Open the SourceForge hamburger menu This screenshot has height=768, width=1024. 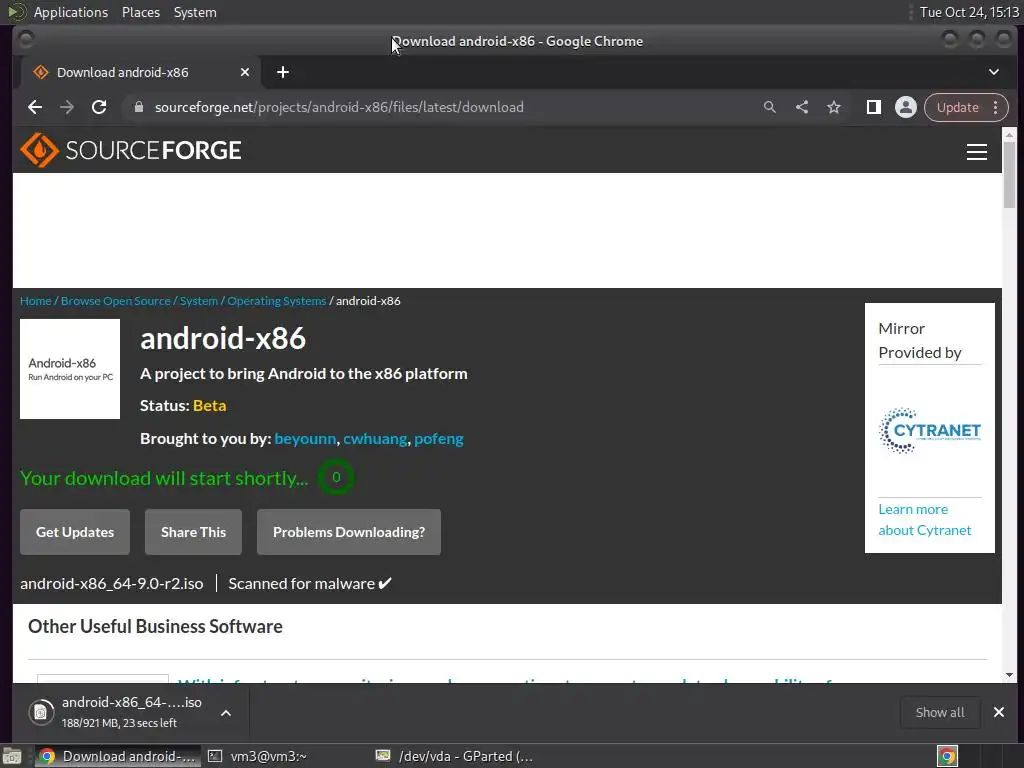977,152
